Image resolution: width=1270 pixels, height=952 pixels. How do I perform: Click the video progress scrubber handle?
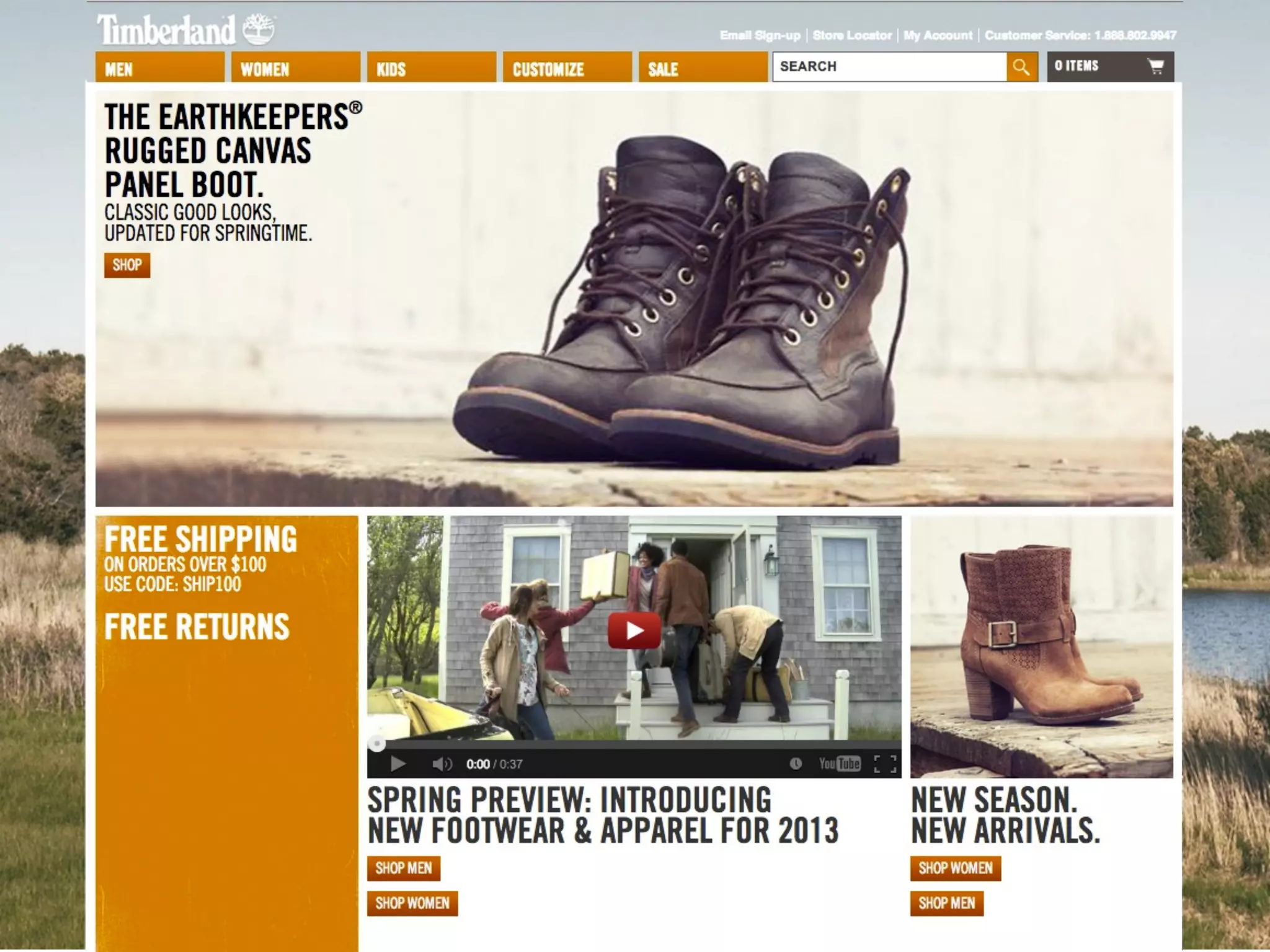(376, 743)
